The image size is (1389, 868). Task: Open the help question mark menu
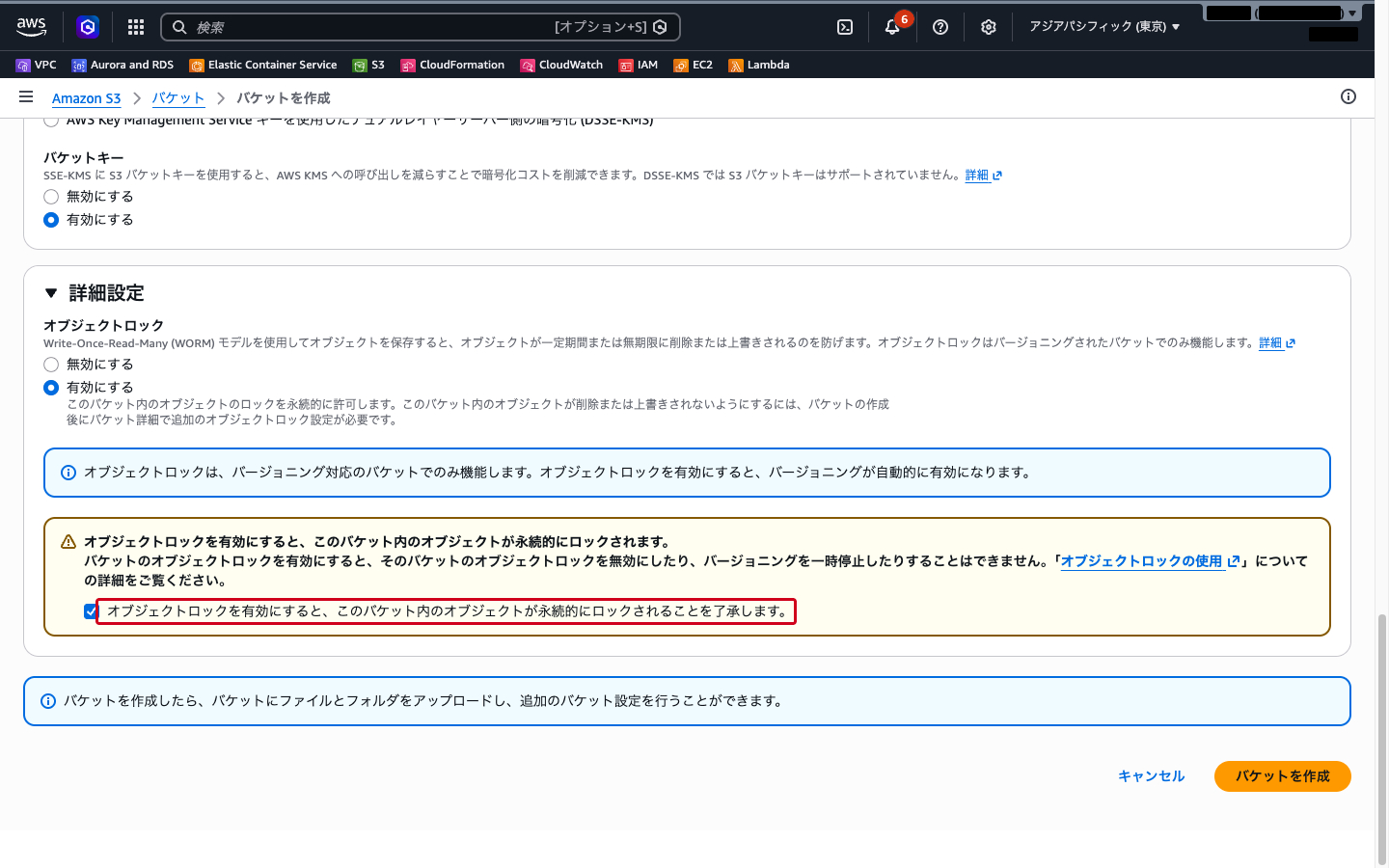[x=940, y=27]
